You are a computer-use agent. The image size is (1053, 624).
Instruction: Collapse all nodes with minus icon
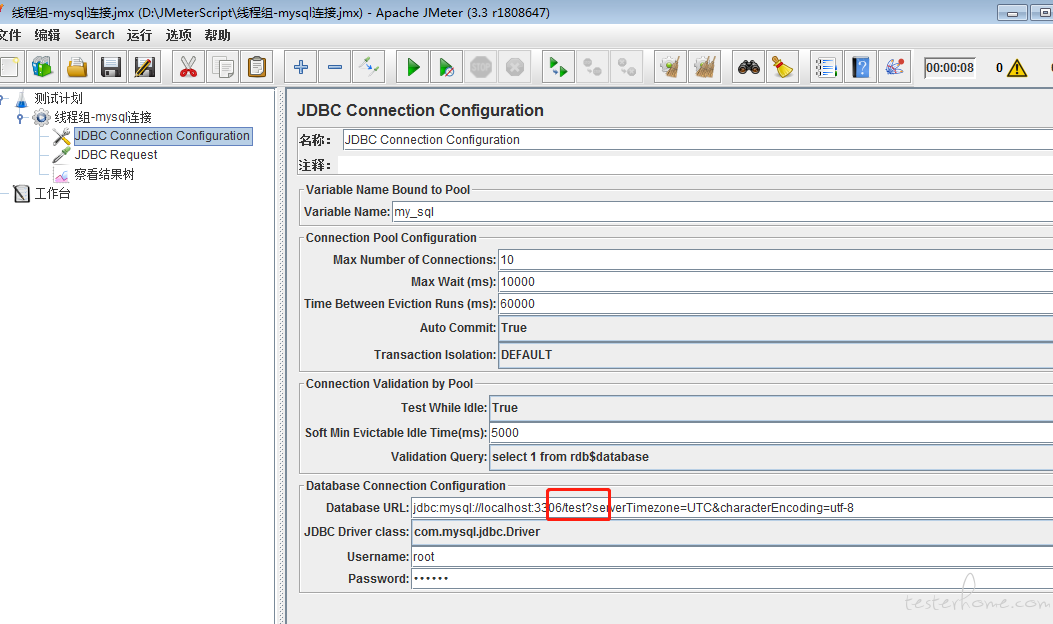tap(335, 67)
